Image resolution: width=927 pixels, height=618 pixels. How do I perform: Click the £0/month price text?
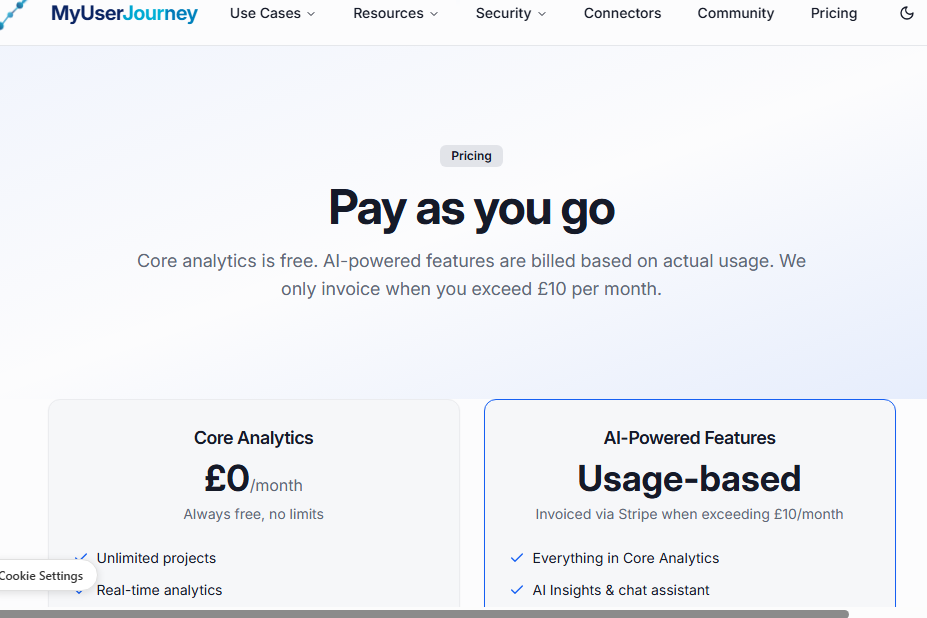point(254,480)
